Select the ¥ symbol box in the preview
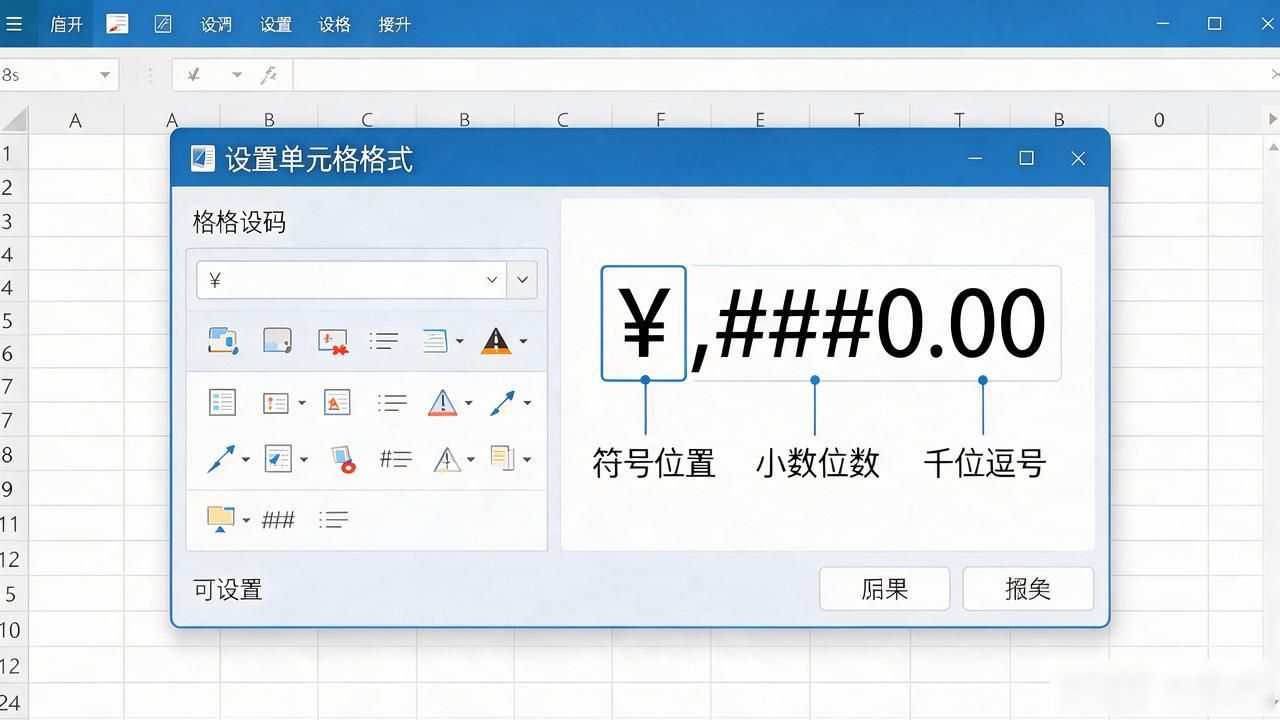 [x=644, y=323]
